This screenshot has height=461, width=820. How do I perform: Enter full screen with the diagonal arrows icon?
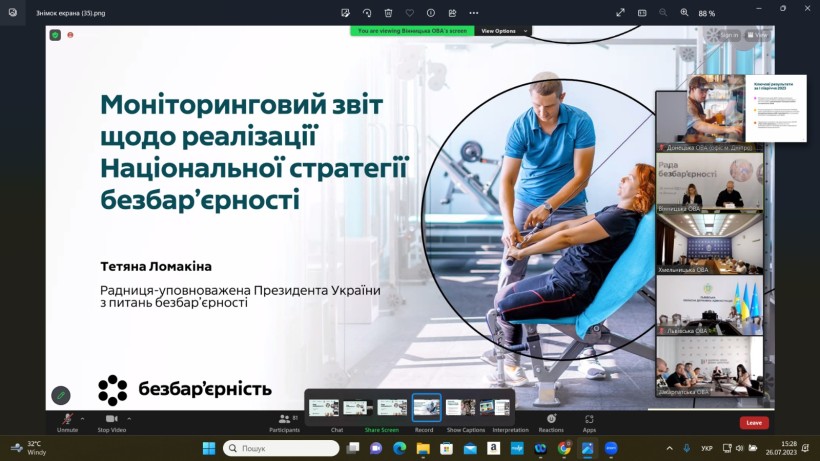(x=620, y=13)
